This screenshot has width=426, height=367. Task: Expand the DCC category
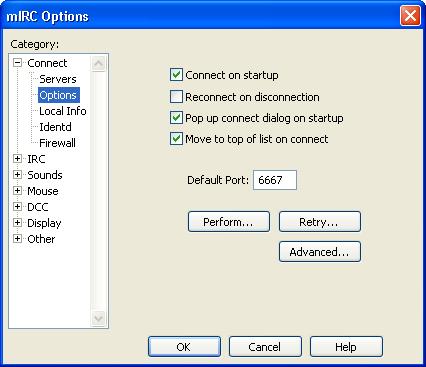(17, 207)
